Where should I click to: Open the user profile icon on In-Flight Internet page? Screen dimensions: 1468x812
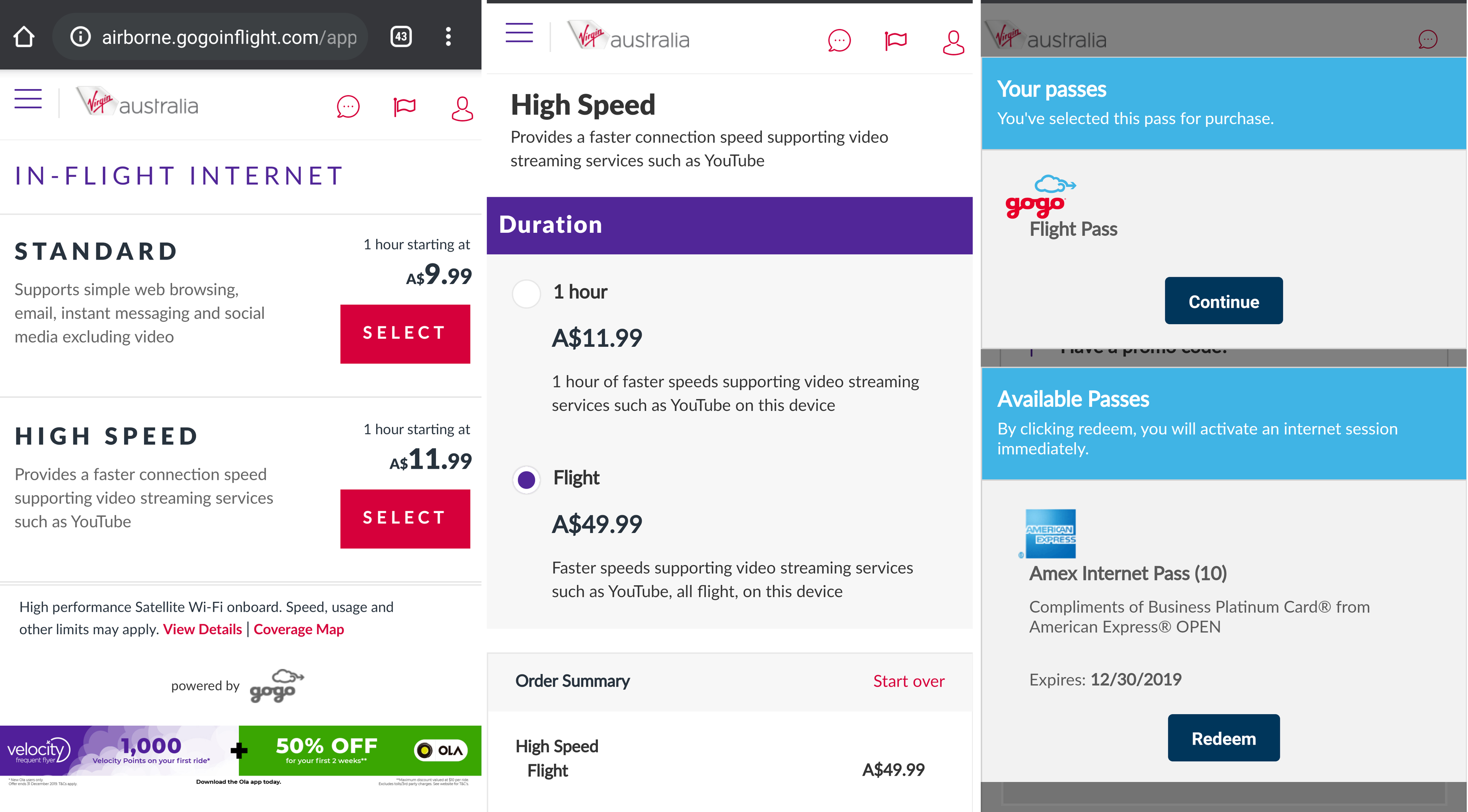pos(461,108)
